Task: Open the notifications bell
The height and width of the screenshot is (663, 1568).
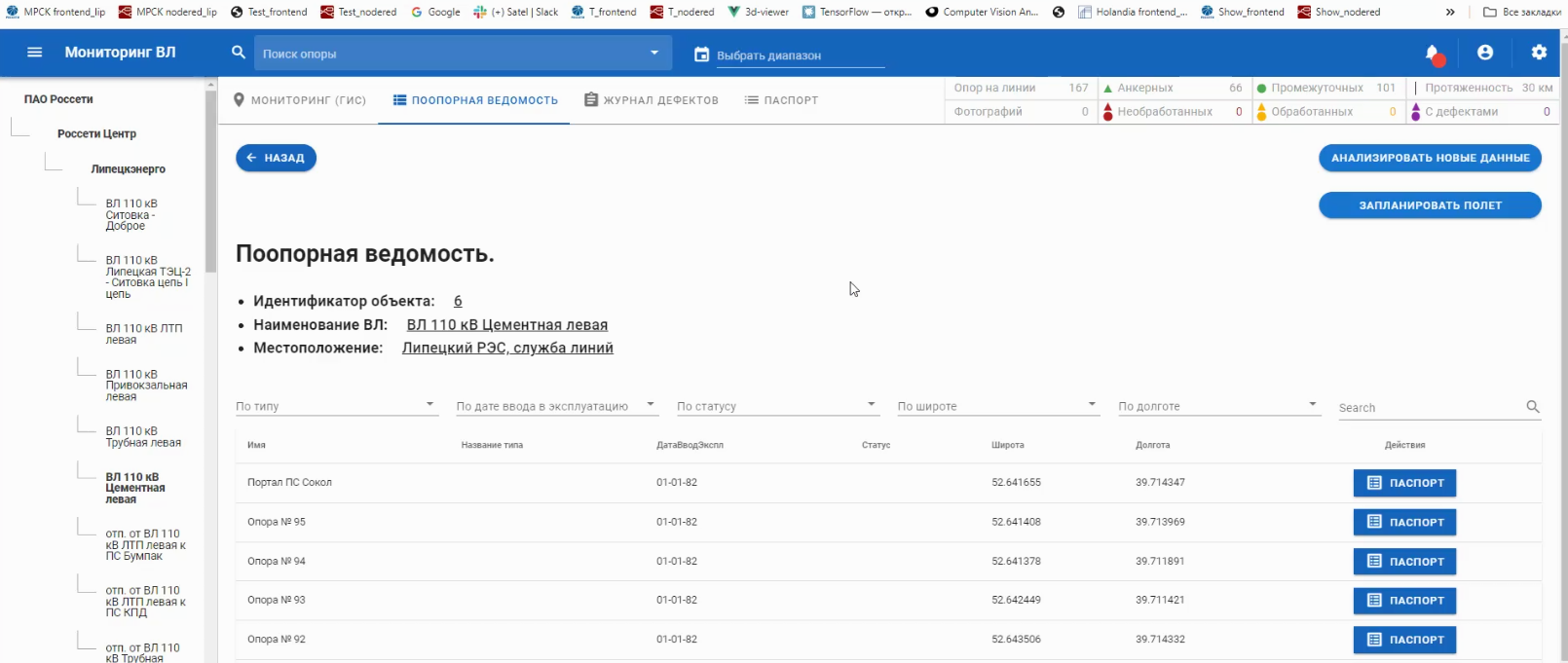Action: 1433,54
